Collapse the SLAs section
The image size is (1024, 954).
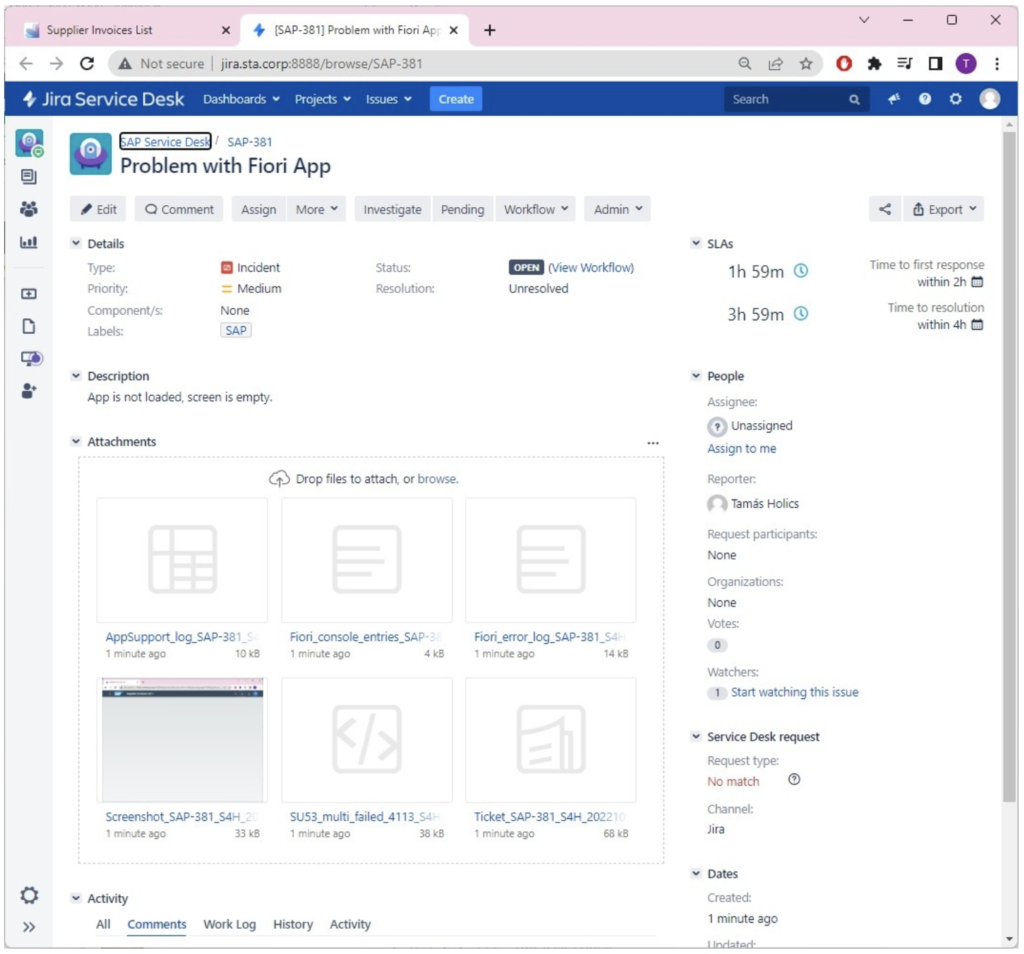[696, 243]
